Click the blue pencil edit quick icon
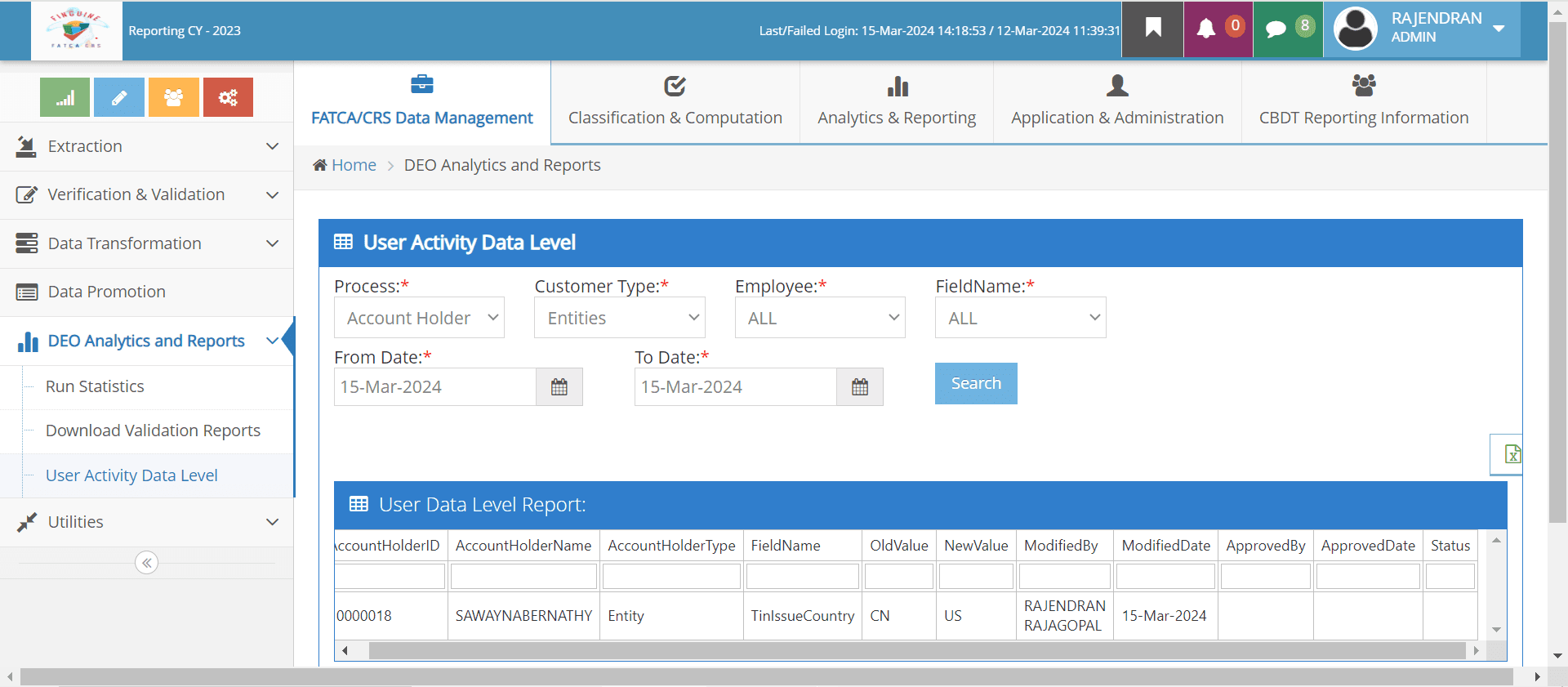Image resolution: width=1568 pixels, height=687 pixels. coord(119,98)
